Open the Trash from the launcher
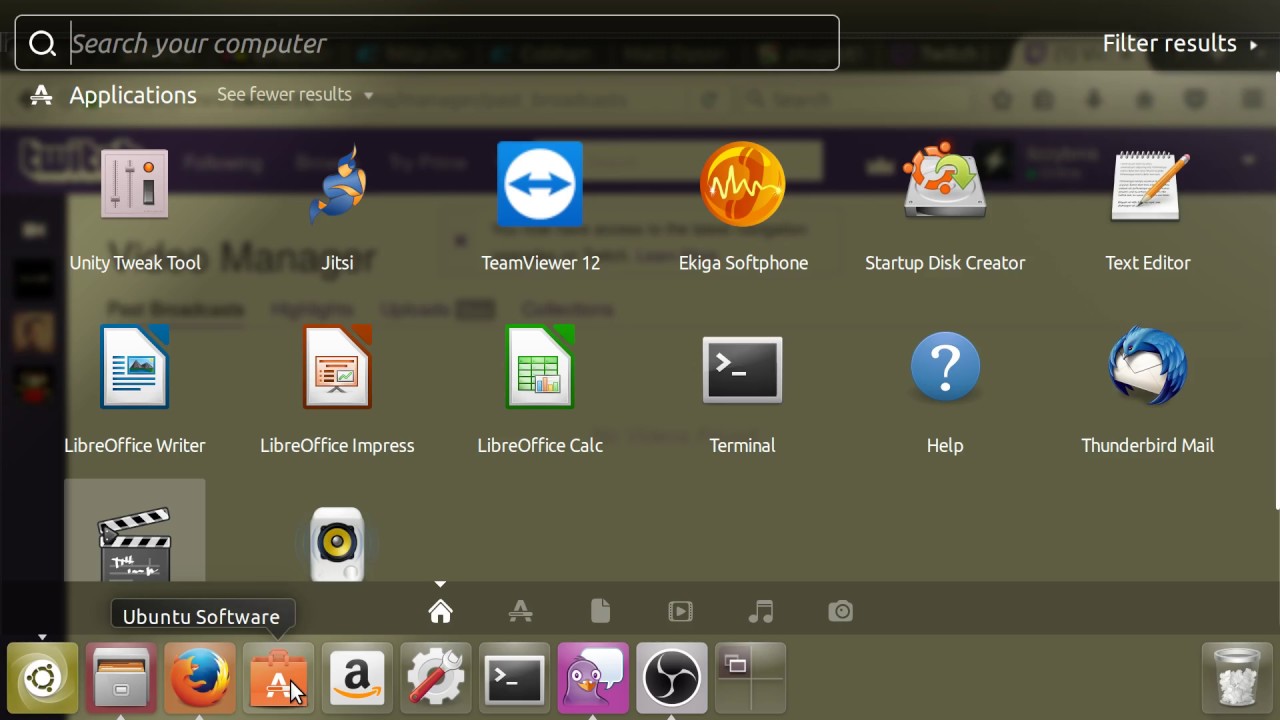The height and width of the screenshot is (720, 1280). tap(1236, 679)
